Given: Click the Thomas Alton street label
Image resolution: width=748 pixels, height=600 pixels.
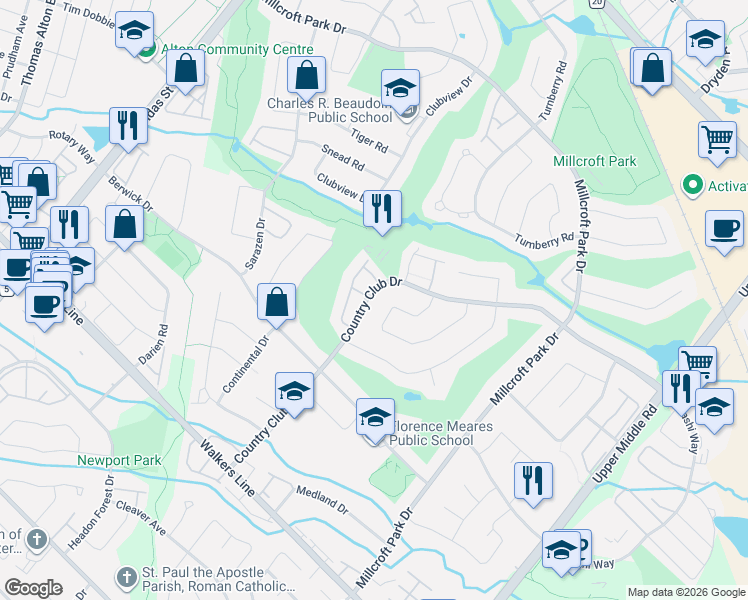Looking at the screenshot, I should 36,43.
